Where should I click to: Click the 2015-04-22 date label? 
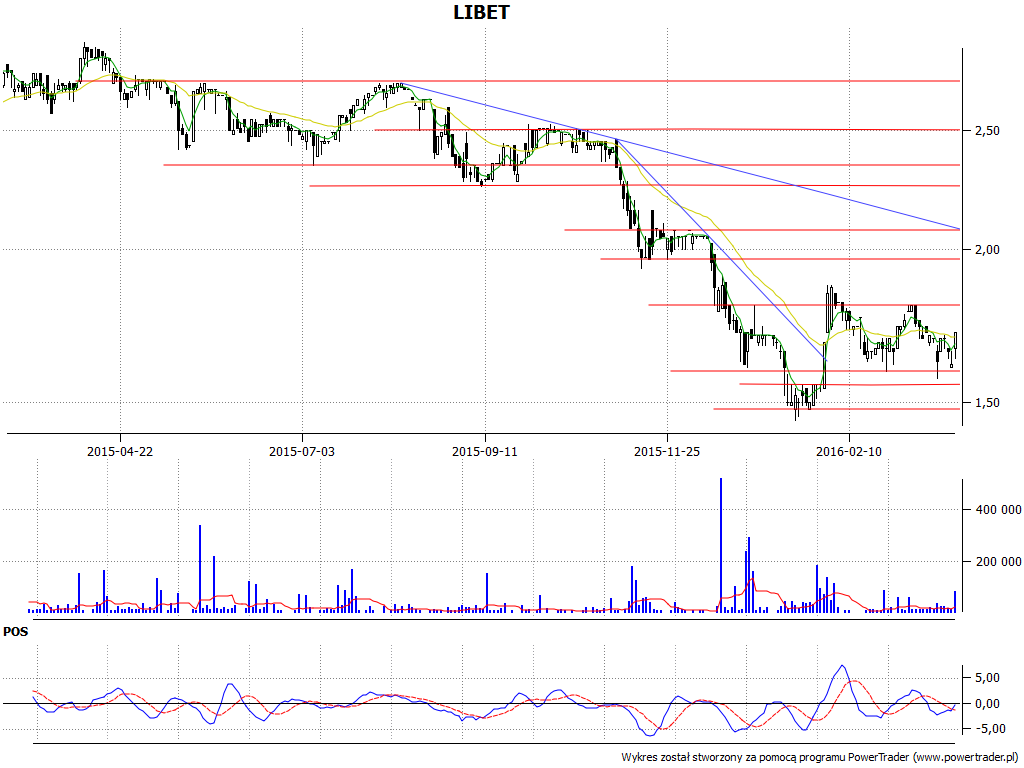click(120, 451)
